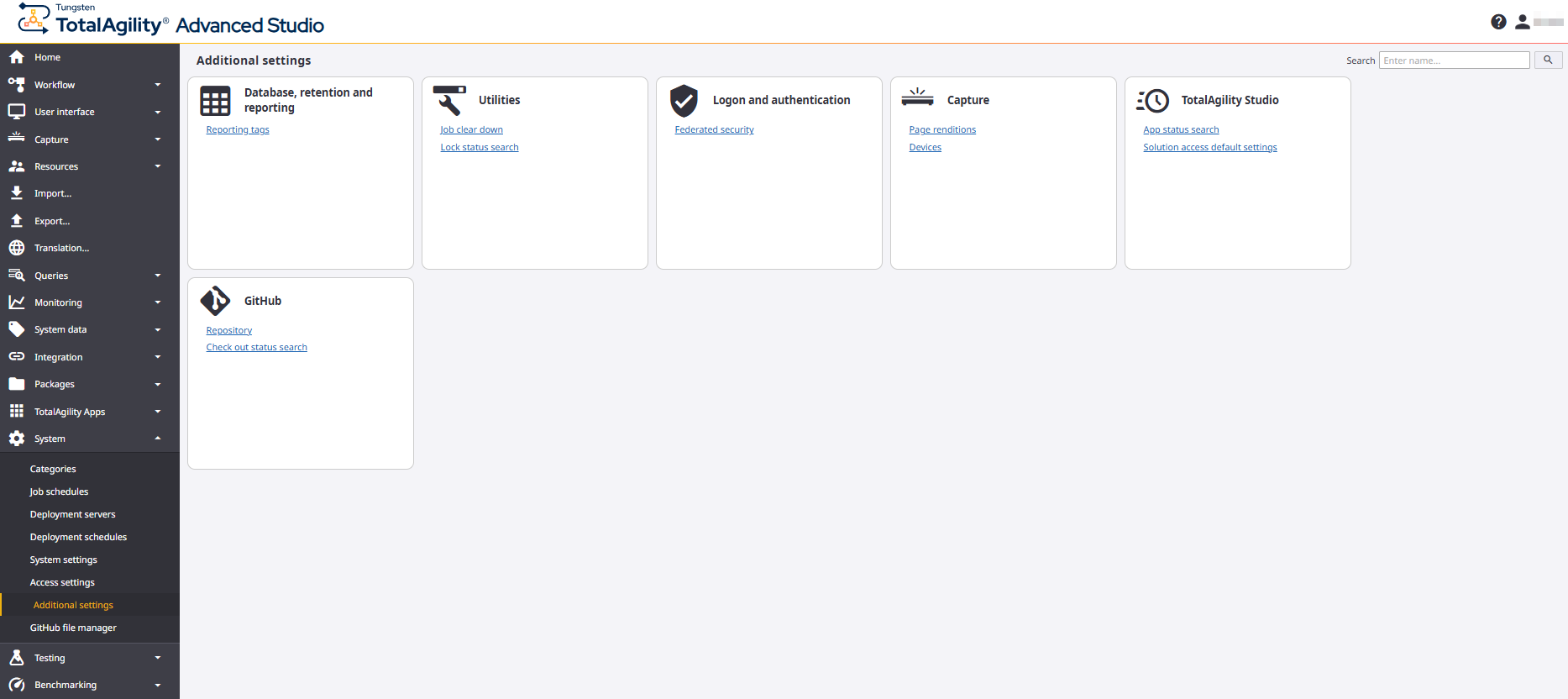Click the Utilities wrench card icon
Viewport: 1568px width, 699px height.
tap(449, 101)
